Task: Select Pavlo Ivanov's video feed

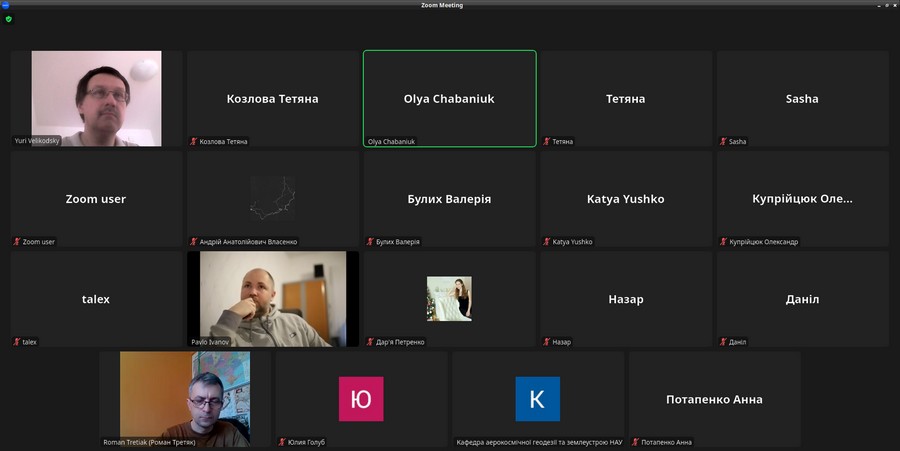Action: point(272,298)
